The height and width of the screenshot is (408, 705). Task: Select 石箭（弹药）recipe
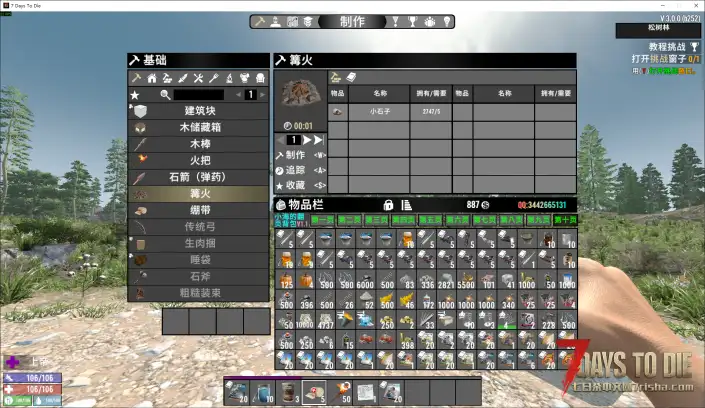point(199,177)
